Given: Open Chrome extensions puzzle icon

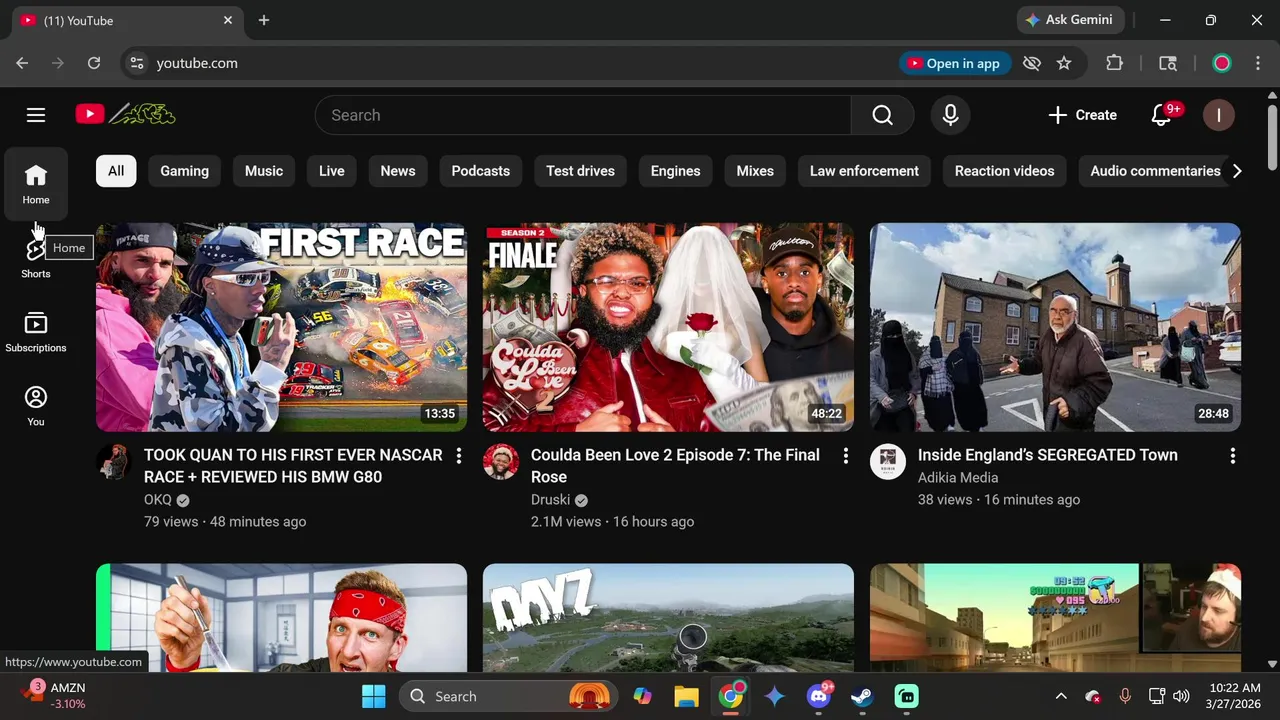Looking at the screenshot, I should [1114, 63].
